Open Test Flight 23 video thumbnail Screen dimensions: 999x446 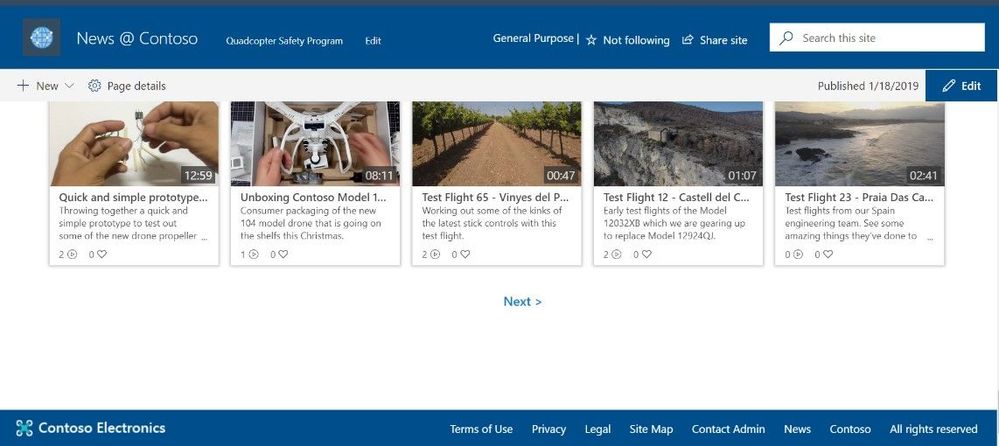coord(859,143)
